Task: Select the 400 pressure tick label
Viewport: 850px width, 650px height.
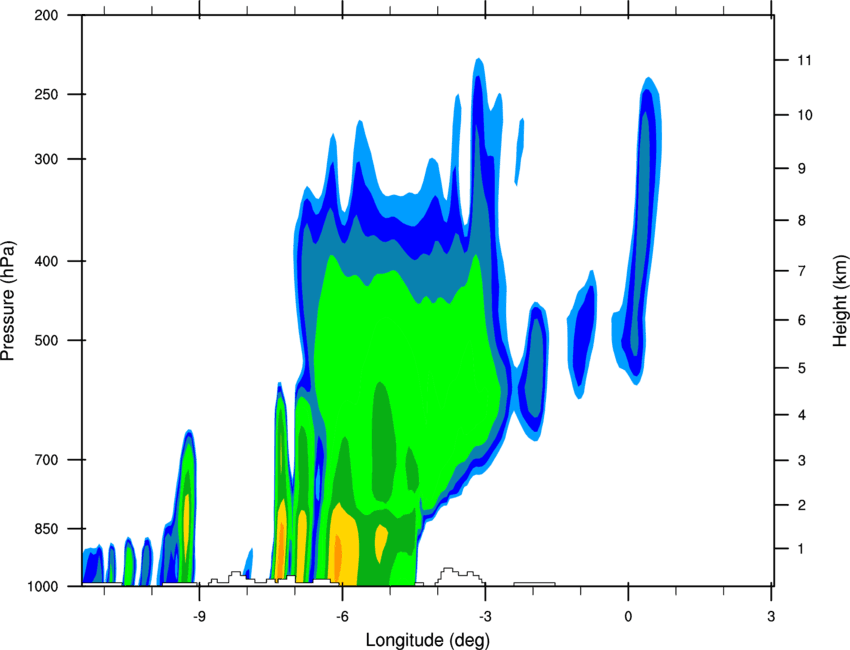Action: pyautogui.click(x=46, y=261)
